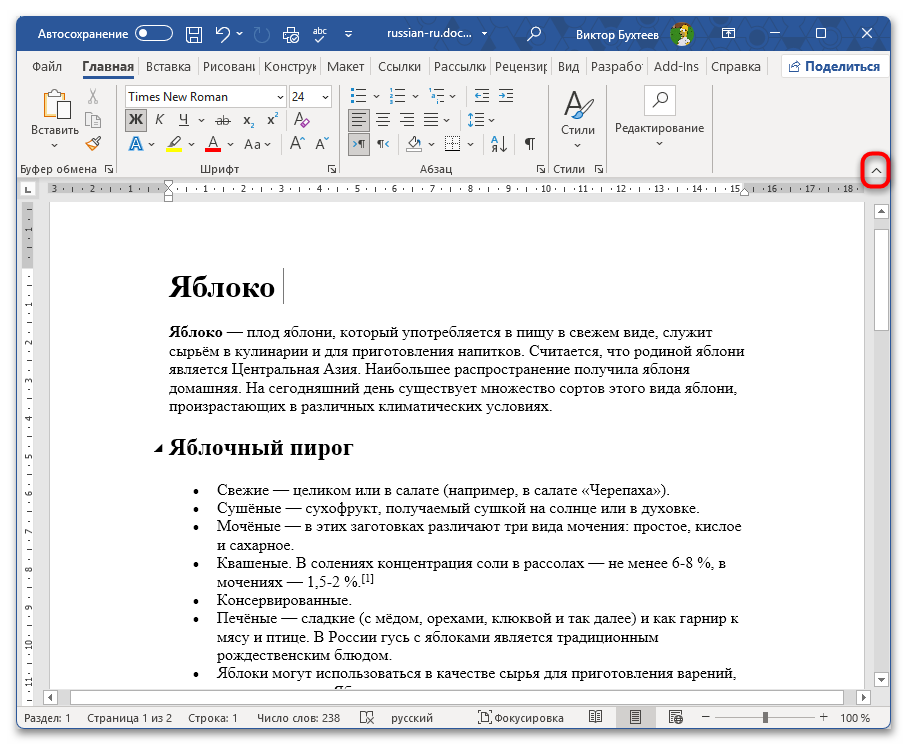
Task: Align paragraph to the right
Action: (x=407, y=120)
